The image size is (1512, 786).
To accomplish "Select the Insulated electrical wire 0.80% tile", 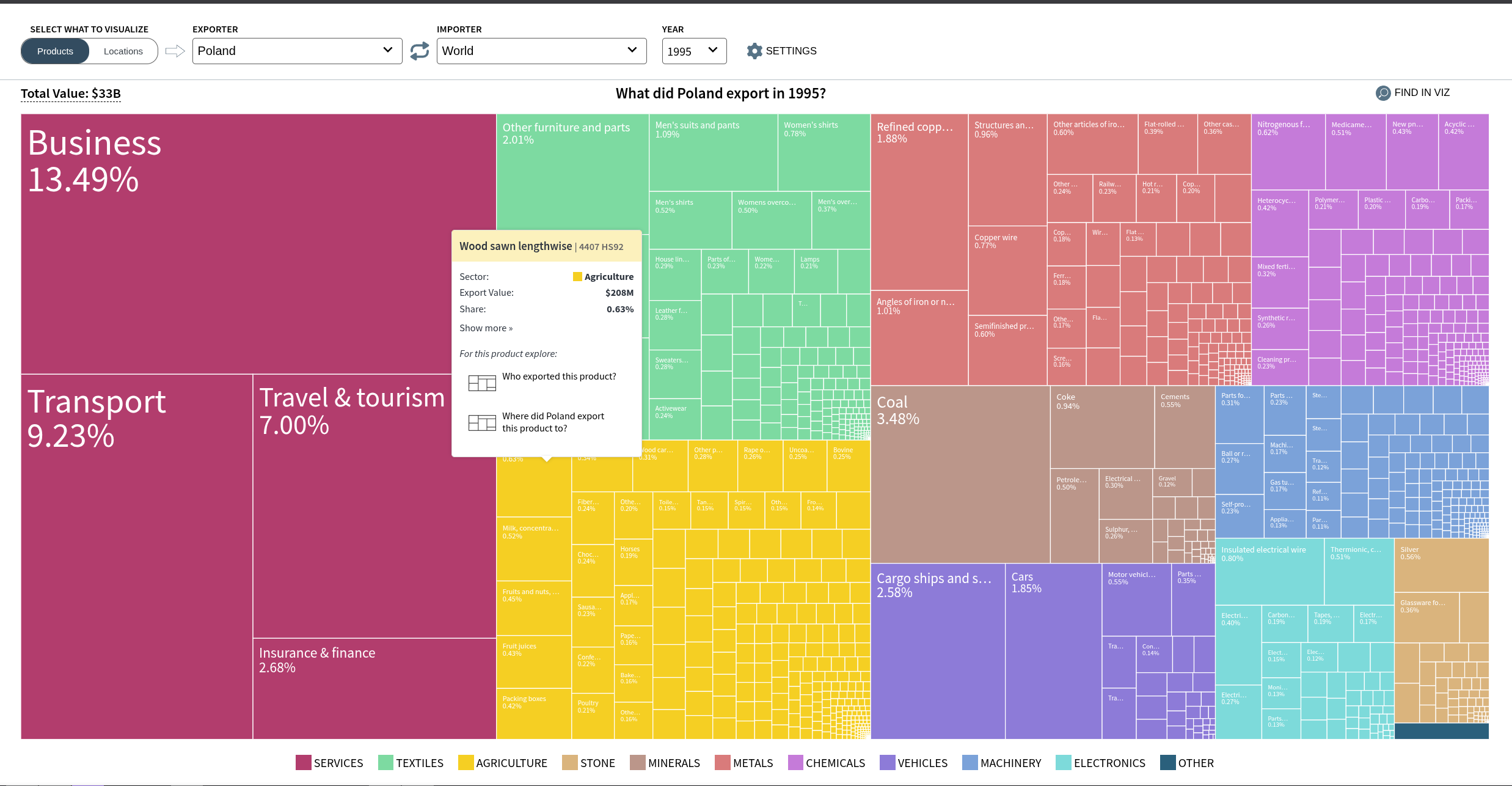I will tap(1270, 571).
